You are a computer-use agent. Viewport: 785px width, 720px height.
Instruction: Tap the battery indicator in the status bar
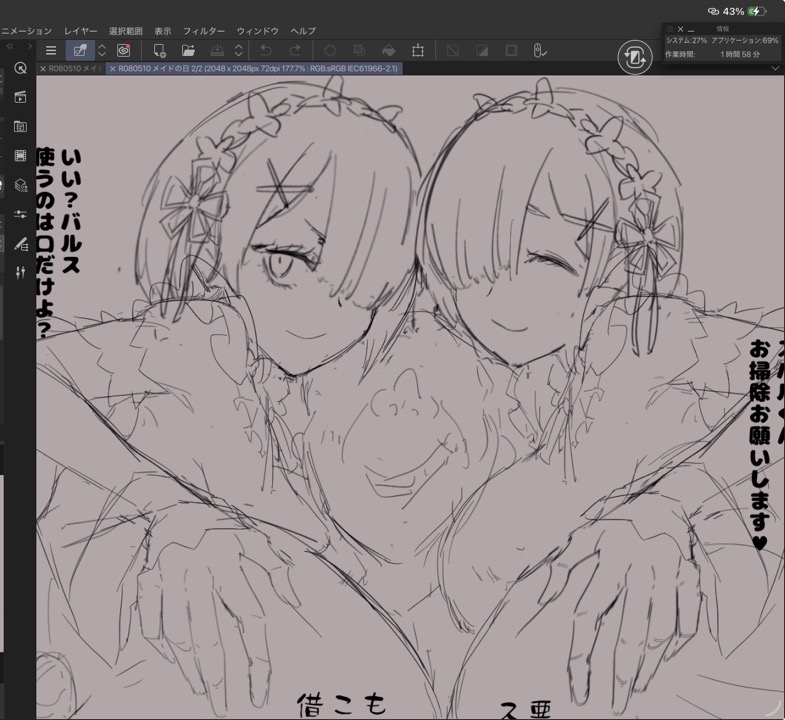pyautogui.click(x=756, y=11)
